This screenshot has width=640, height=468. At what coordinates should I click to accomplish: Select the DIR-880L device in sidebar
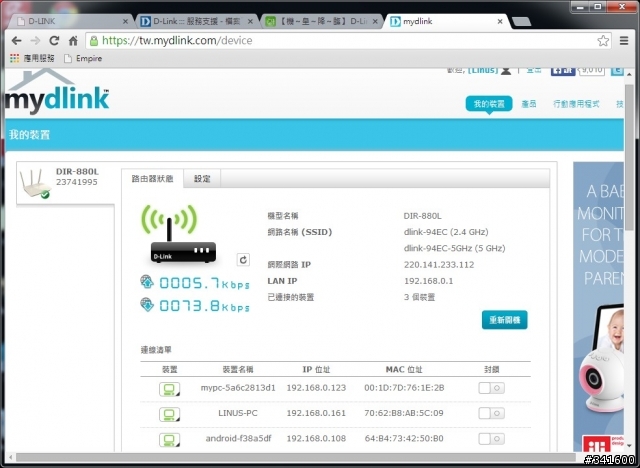(x=65, y=183)
